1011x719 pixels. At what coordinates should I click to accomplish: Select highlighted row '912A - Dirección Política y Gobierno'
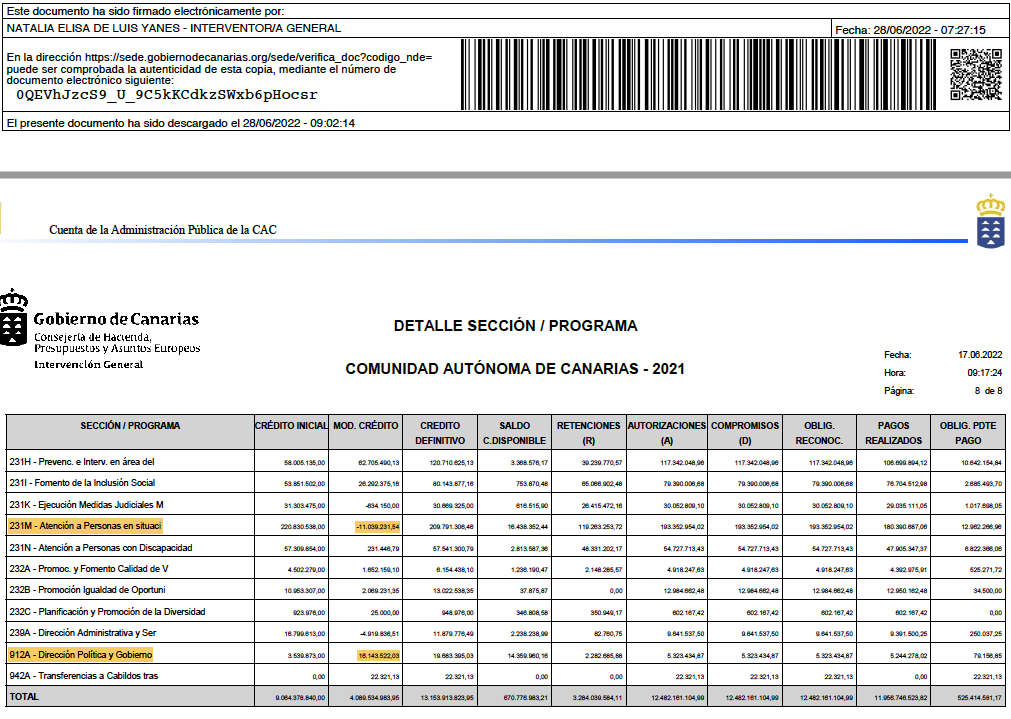(x=506, y=655)
